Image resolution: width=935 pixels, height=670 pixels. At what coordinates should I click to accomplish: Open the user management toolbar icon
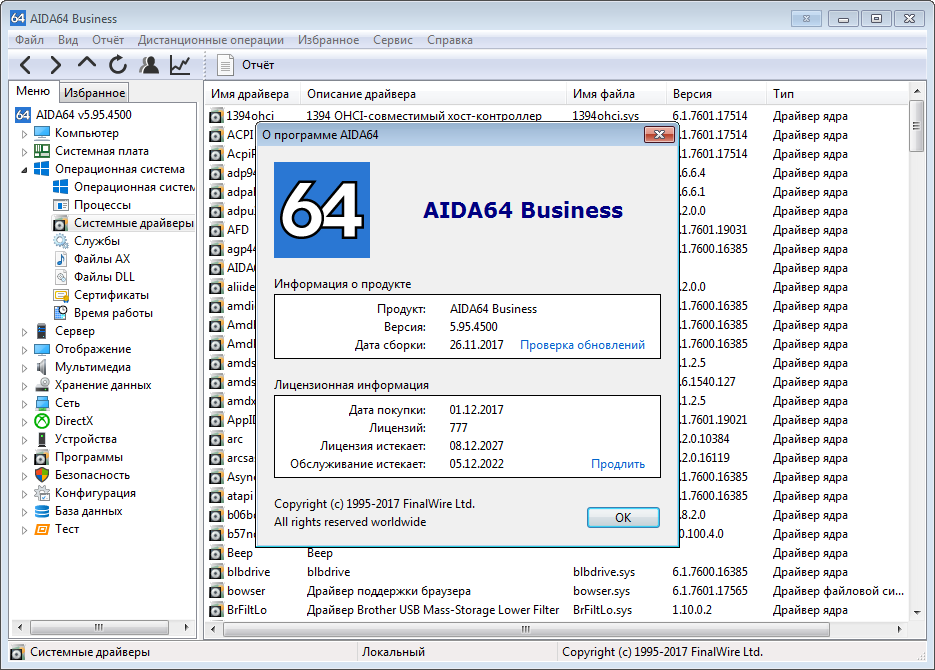(x=149, y=65)
